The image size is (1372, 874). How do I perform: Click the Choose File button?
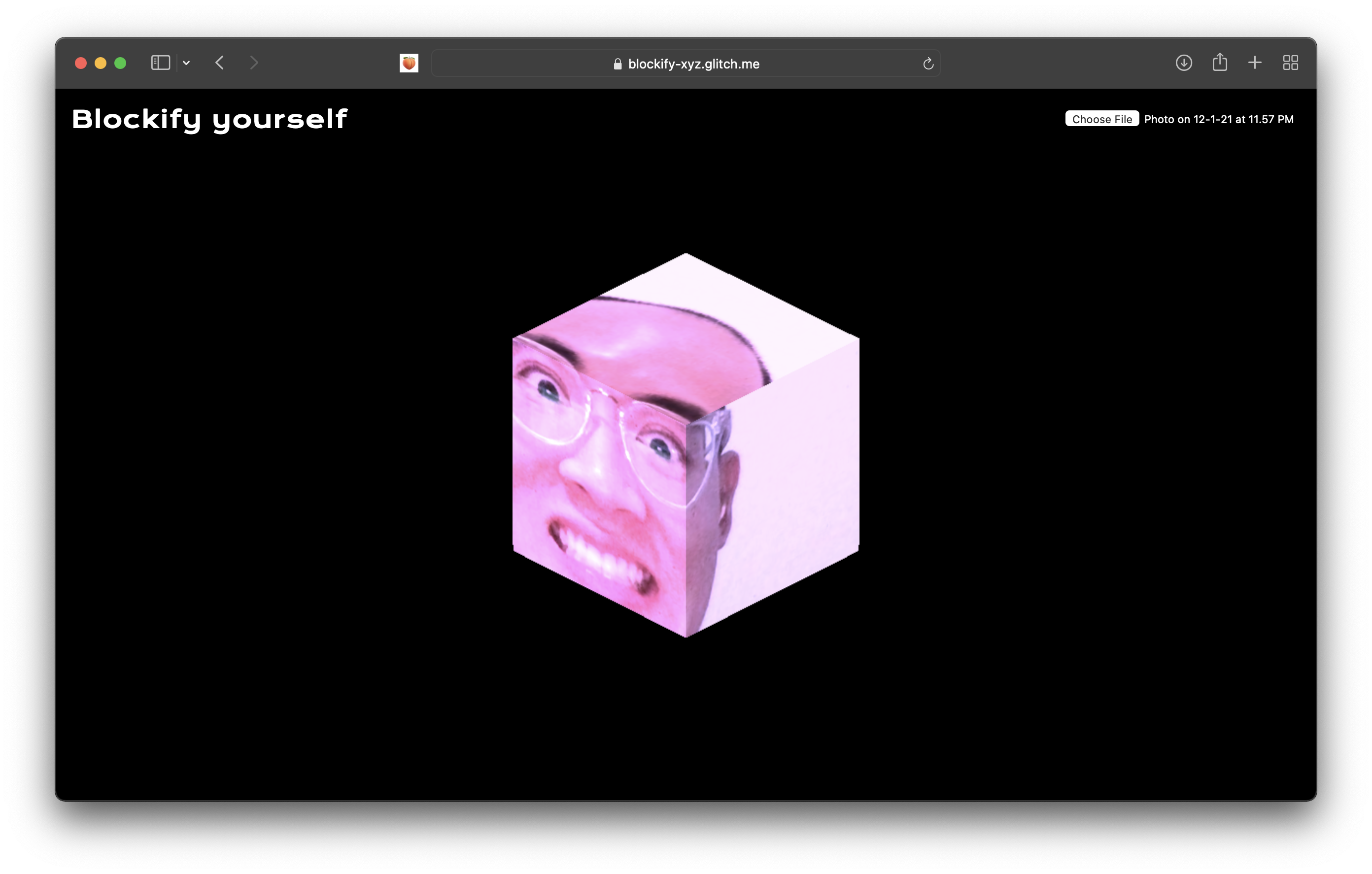1101,119
